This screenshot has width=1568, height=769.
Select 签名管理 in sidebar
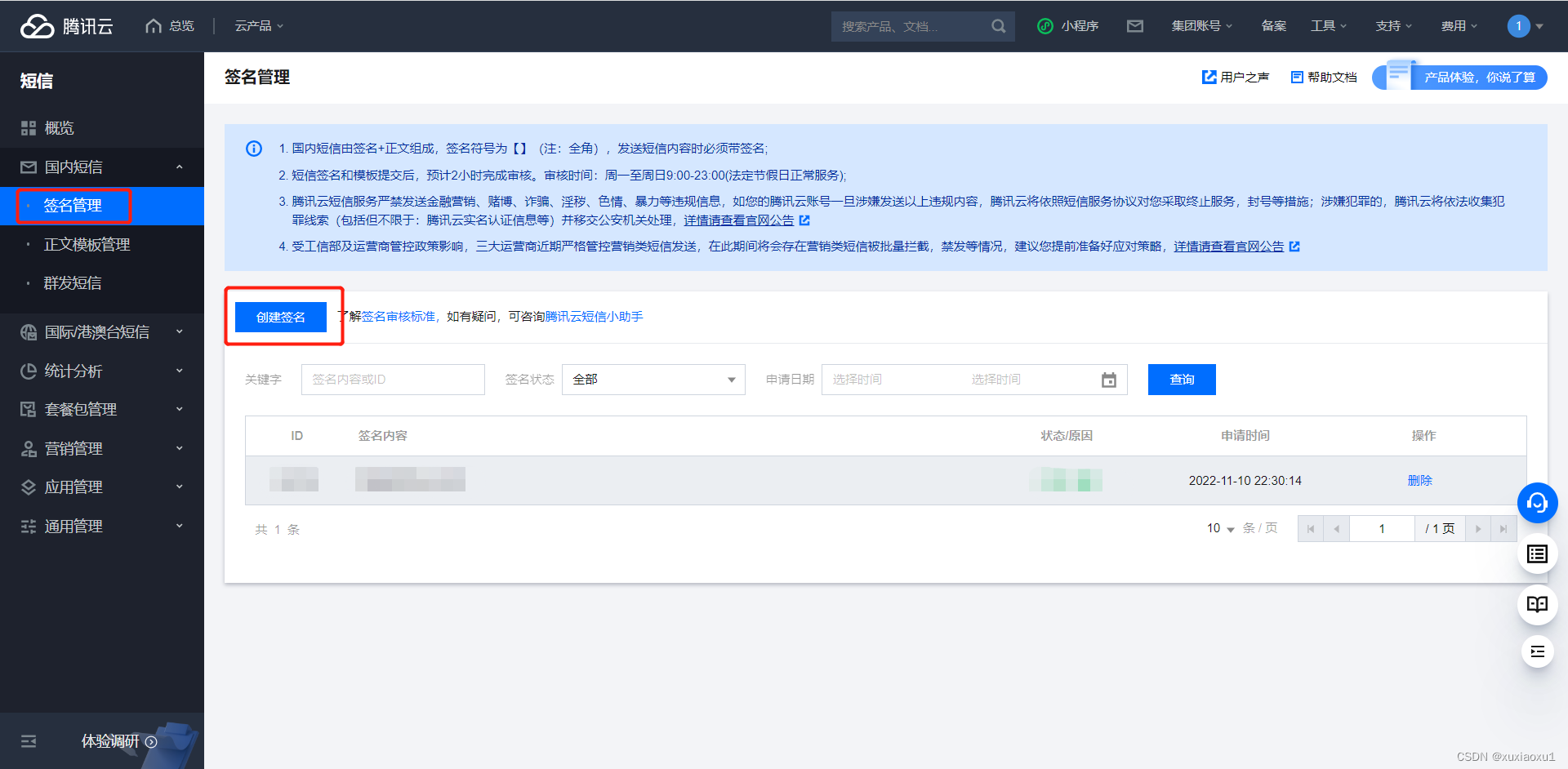(102, 206)
